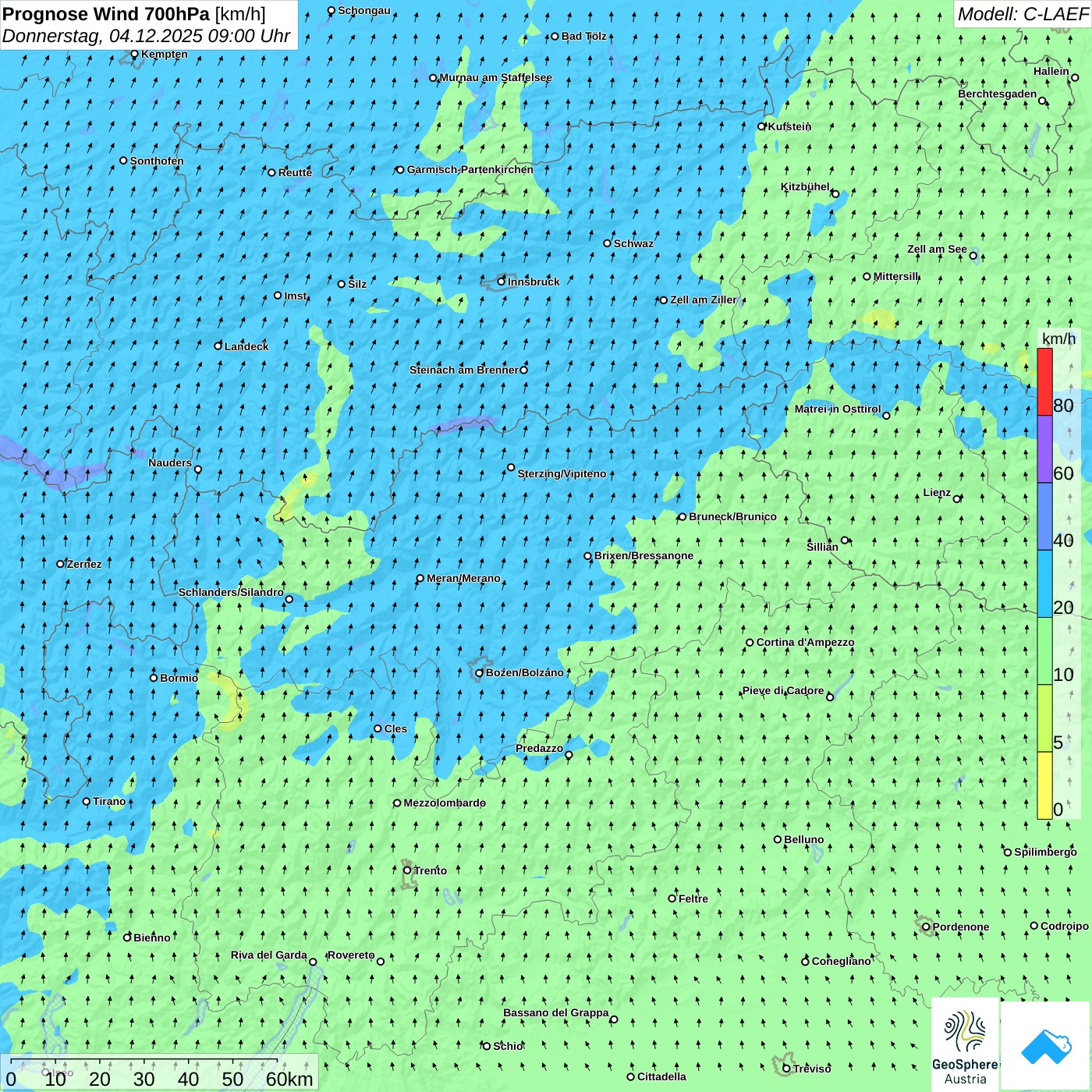Click the red 80 km/h legend swatch
The image size is (1092, 1092).
point(1044,382)
